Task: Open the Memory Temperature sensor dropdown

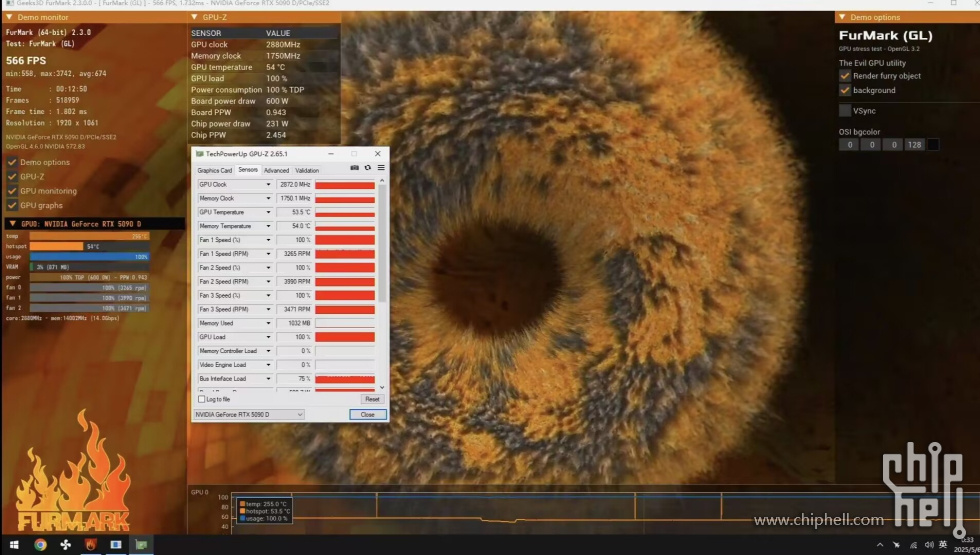Action: click(268, 226)
